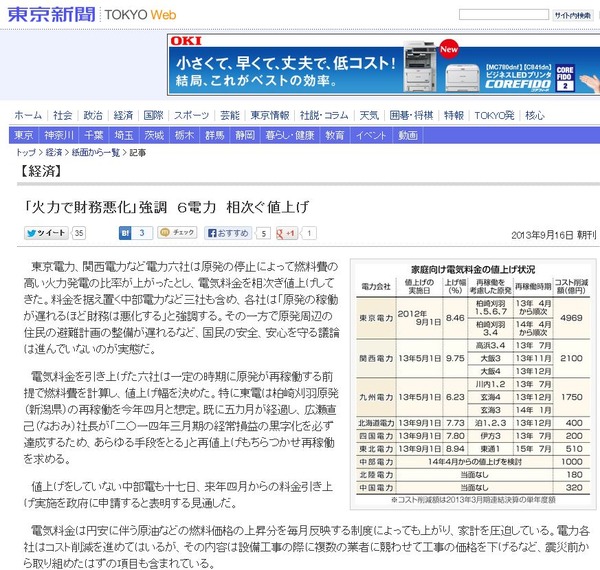Click the tweet count bubble showing 35
Image resolution: width=600 pixels, height=570 pixels.
[x=79, y=233]
